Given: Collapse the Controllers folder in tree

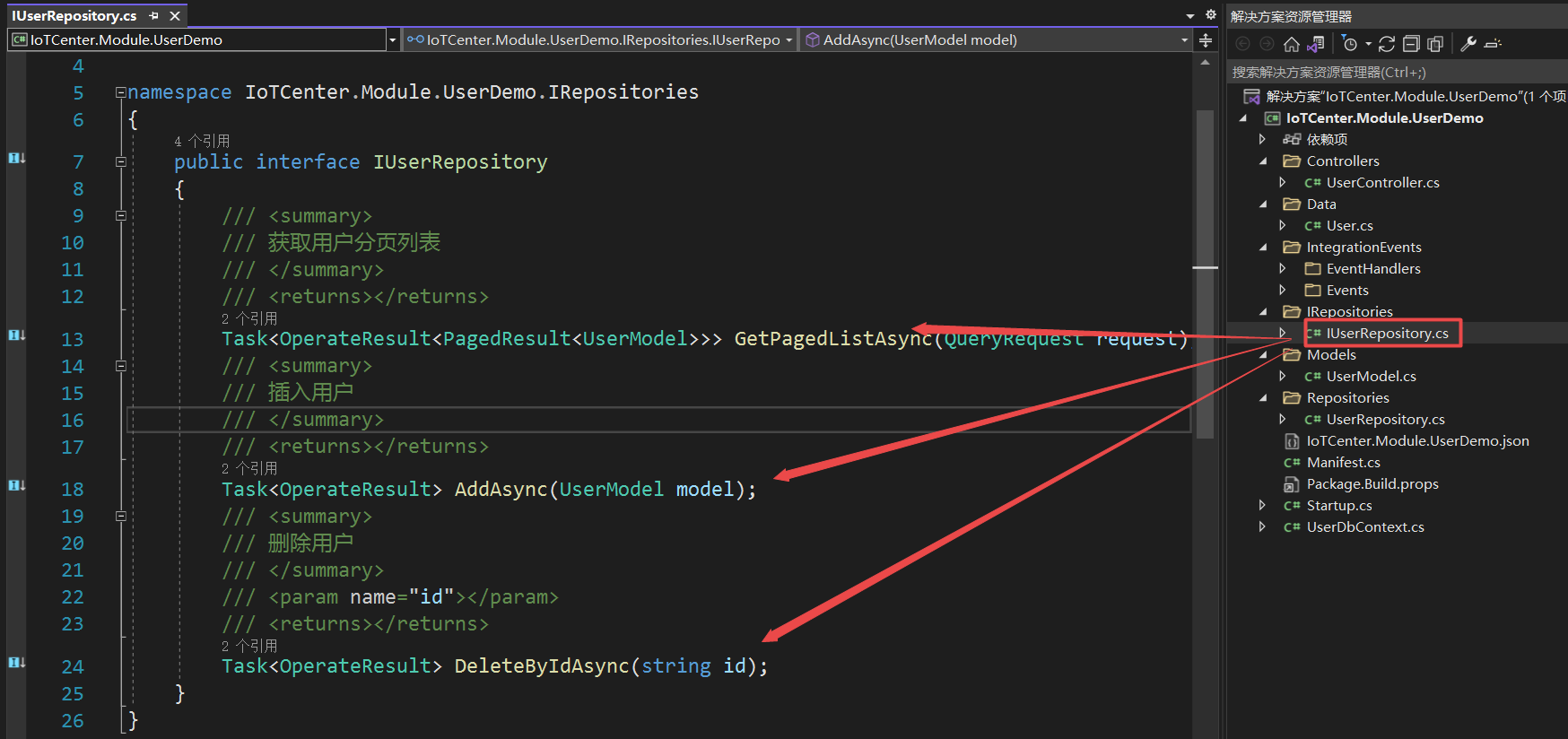Looking at the screenshot, I should click(x=1263, y=161).
